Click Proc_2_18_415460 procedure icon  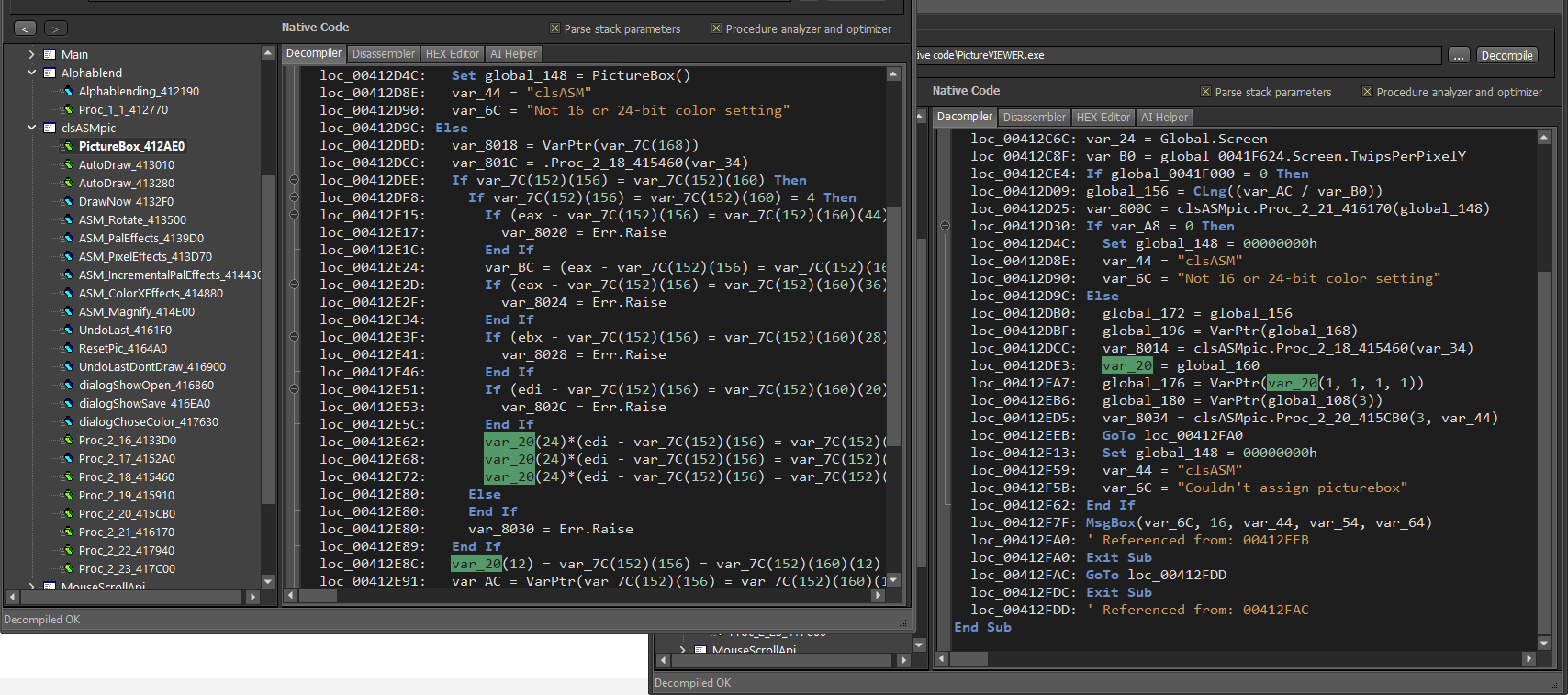[67, 476]
